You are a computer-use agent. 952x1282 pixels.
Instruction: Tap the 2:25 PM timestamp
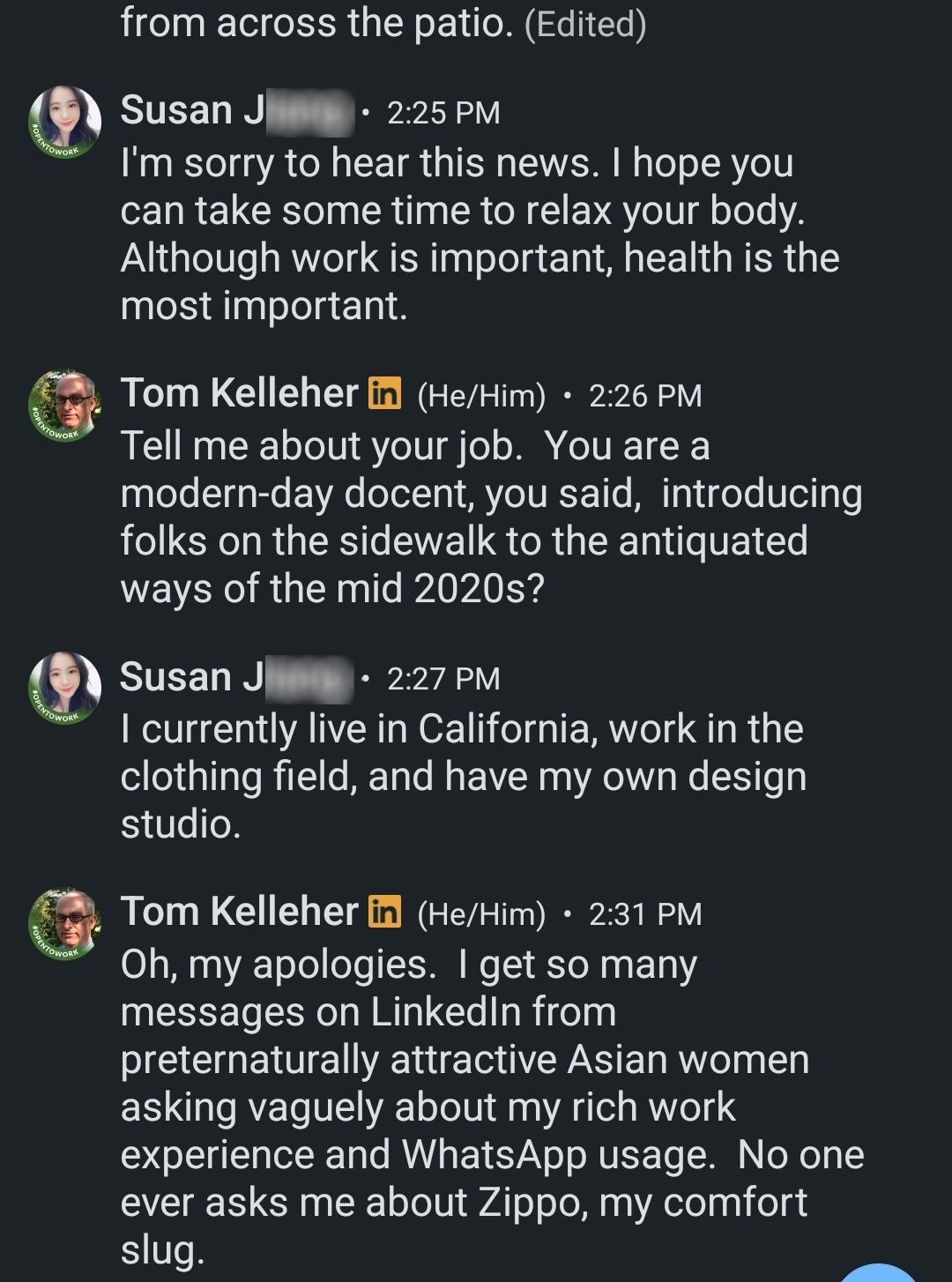pos(443,113)
